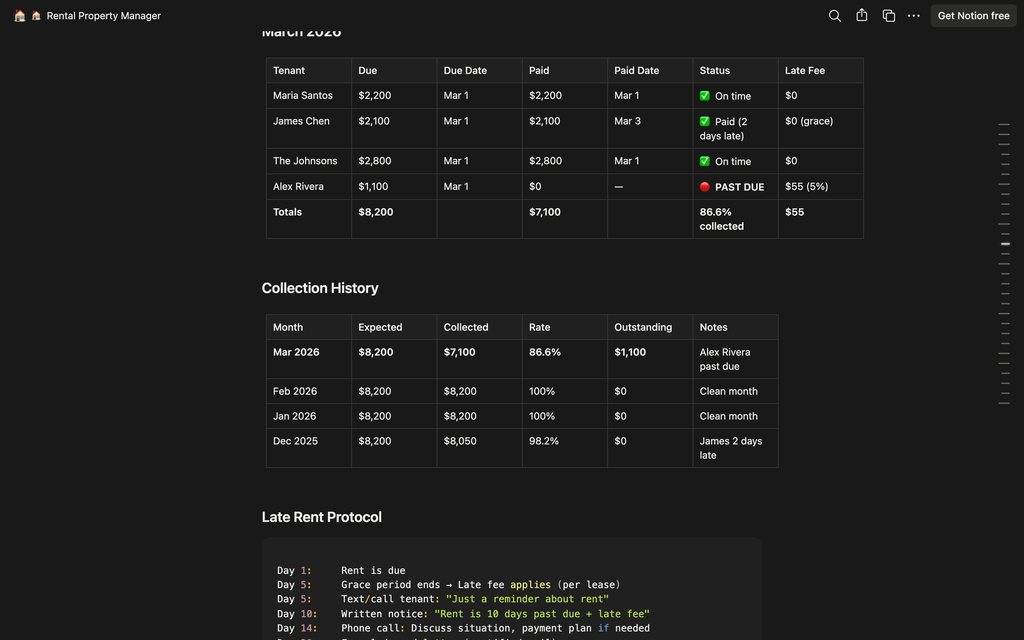Select the Mar 2026 month cell
This screenshot has height=640, width=1024.
(x=308, y=359)
